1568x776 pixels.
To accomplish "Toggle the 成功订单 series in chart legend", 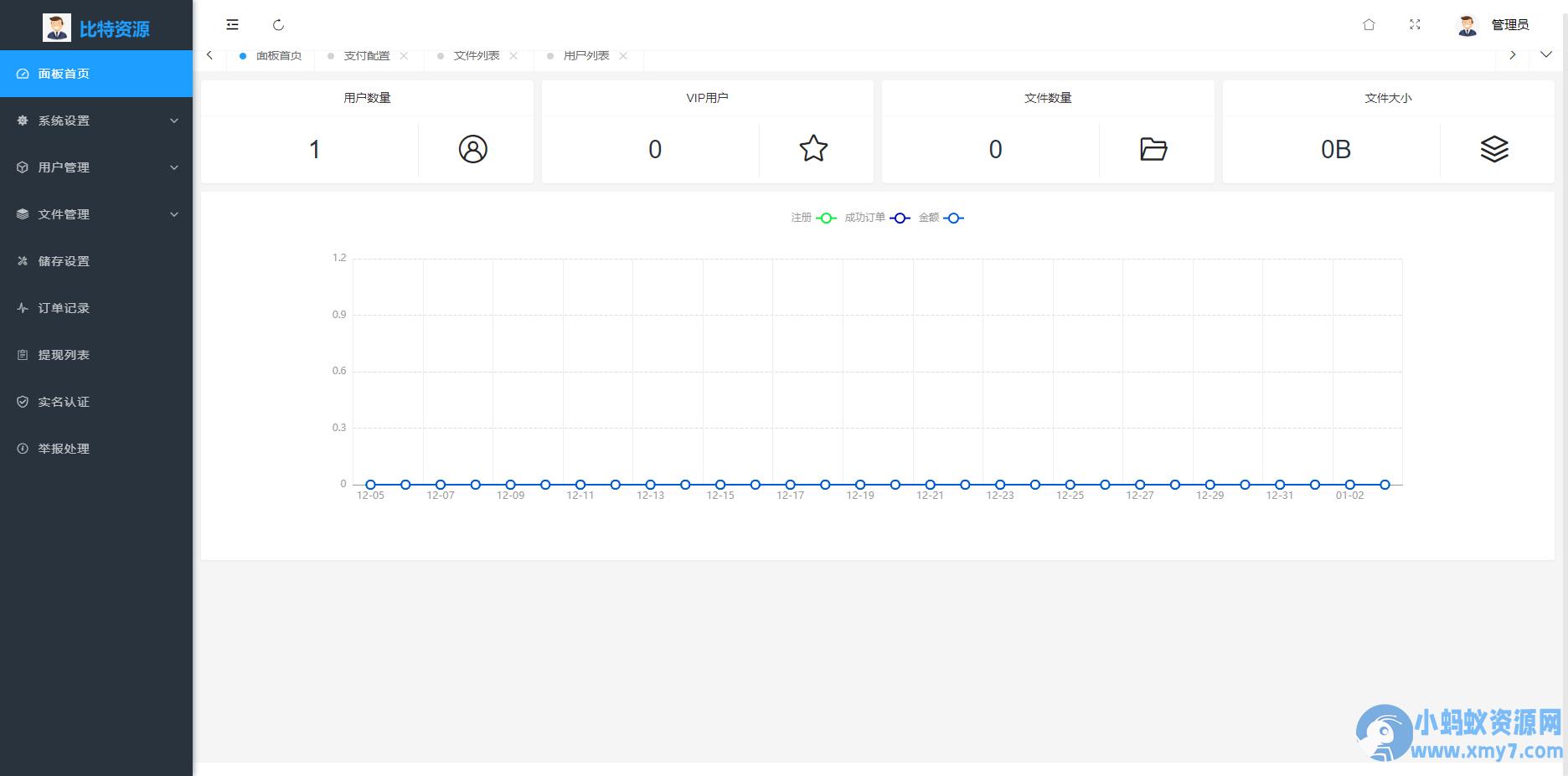I will click(x=876, y=218).
